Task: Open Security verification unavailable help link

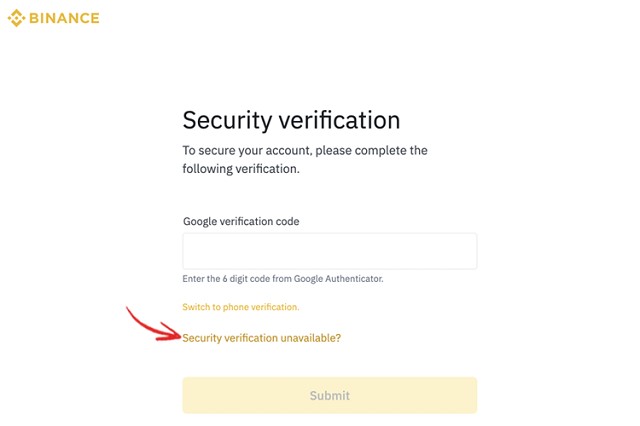Action: pos(261,338)
